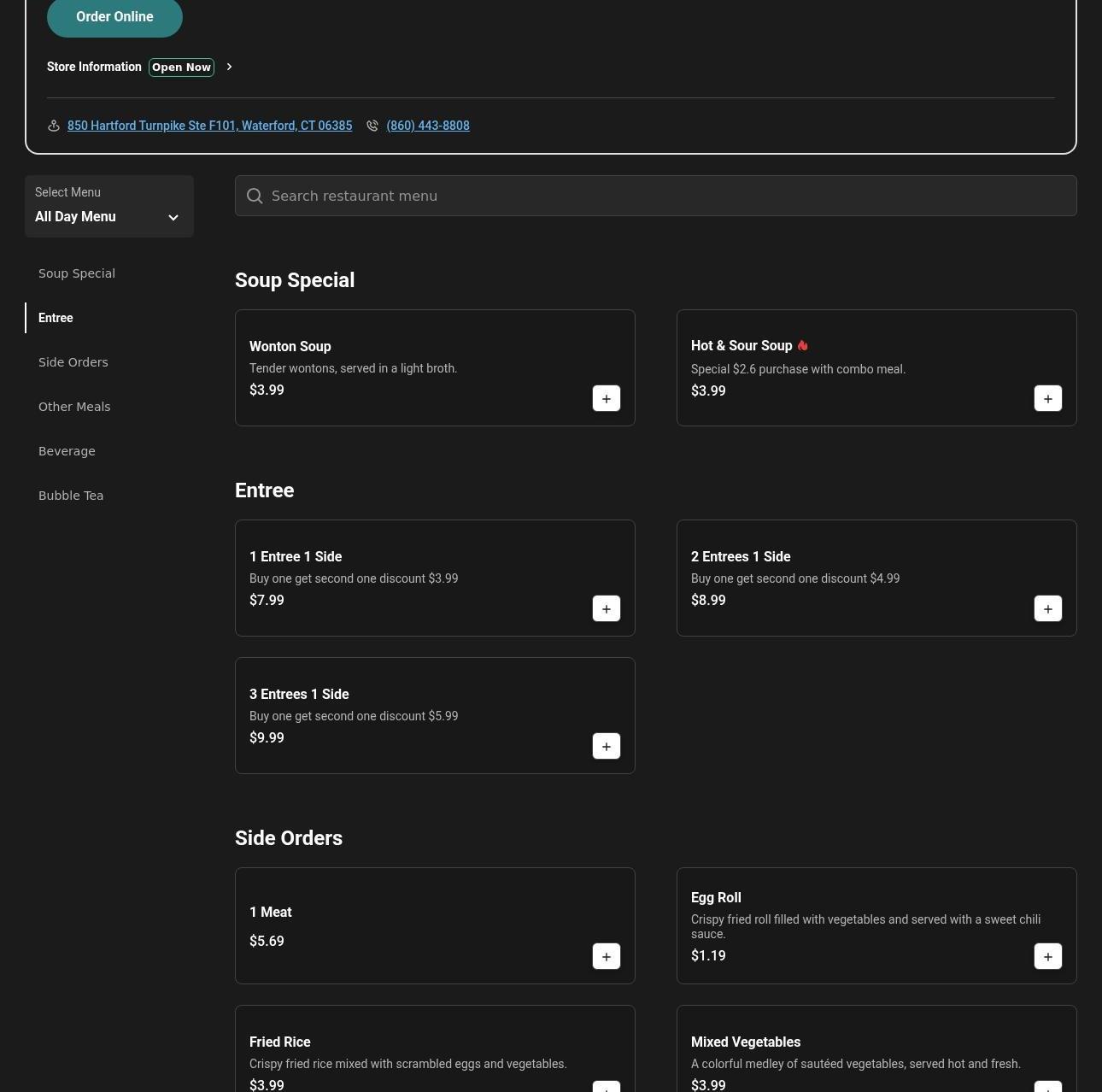This screenshot has width=1102, height=1092.
Task: Click the Open Now status badge
Action: pos(181,68)
